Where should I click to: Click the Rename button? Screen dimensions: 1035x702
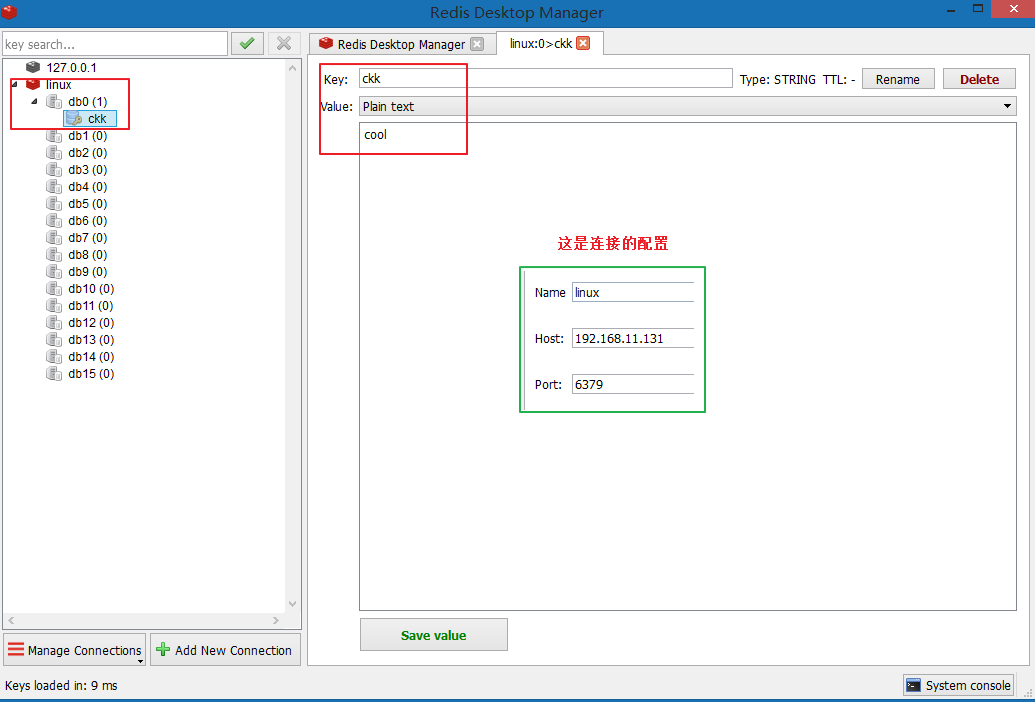898,79
